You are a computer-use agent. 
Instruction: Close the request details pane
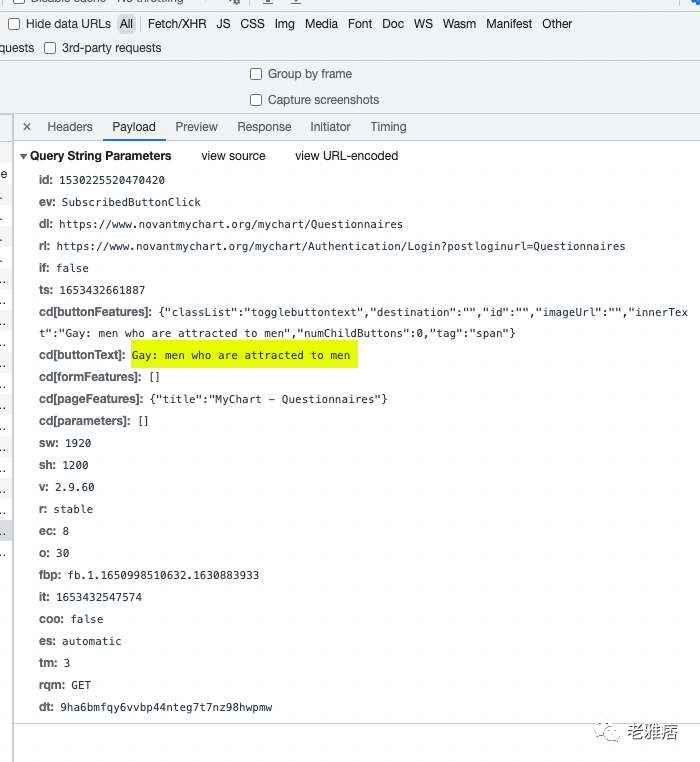click(27, 127)
